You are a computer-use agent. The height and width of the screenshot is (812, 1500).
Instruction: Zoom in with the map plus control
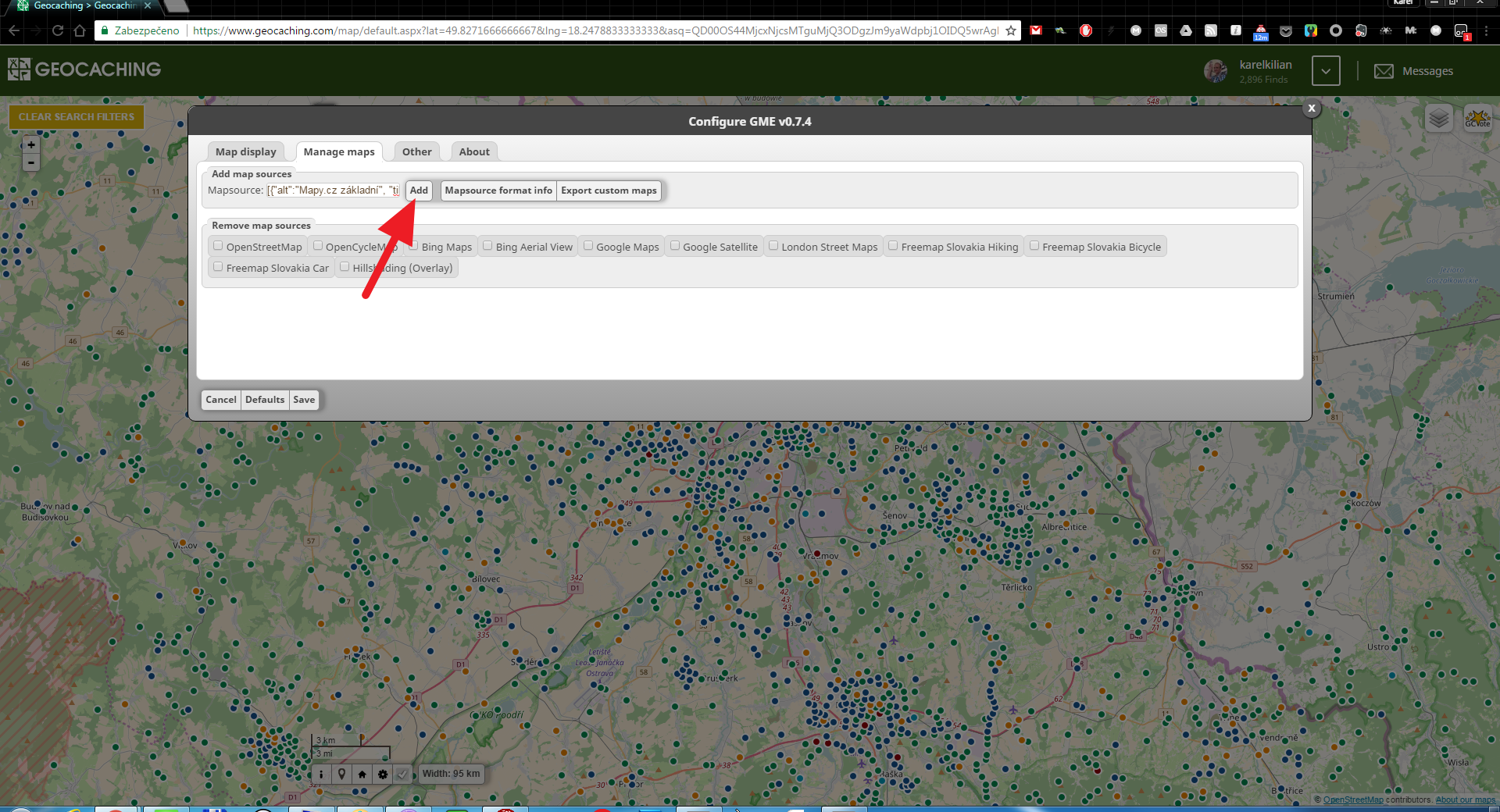coord(31,144)
